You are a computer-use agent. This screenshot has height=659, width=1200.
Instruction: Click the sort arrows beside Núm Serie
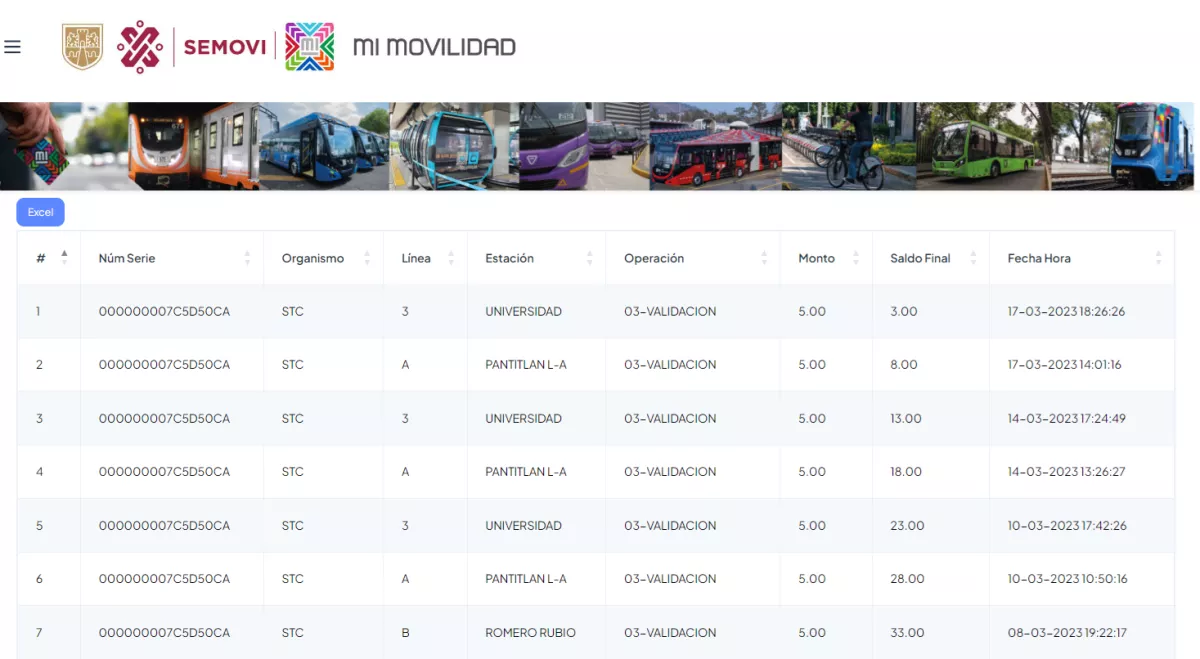point(249,257)
